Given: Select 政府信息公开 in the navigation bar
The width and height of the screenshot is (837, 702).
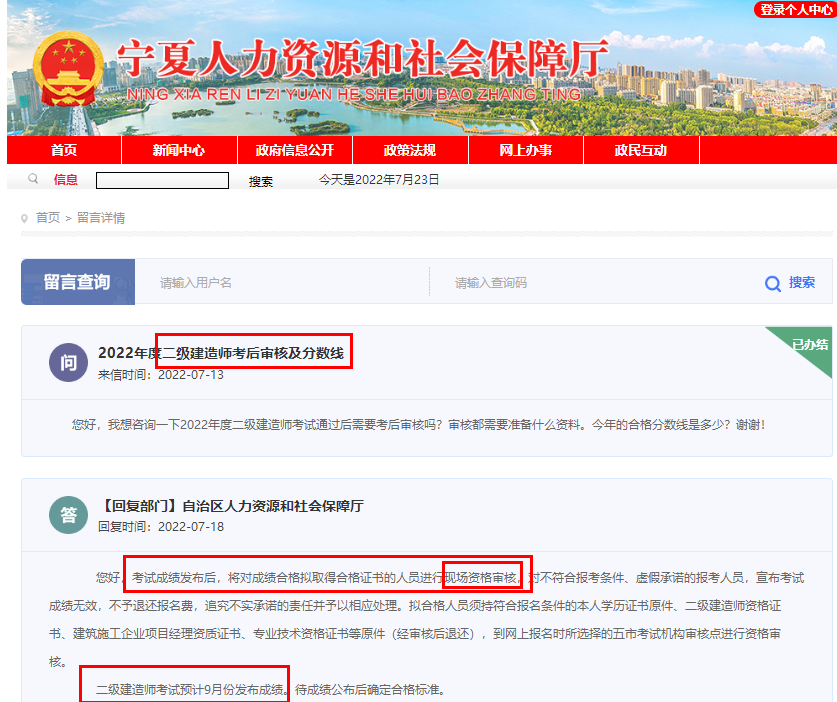Looking at the screenshot, I should coord(294,150).
